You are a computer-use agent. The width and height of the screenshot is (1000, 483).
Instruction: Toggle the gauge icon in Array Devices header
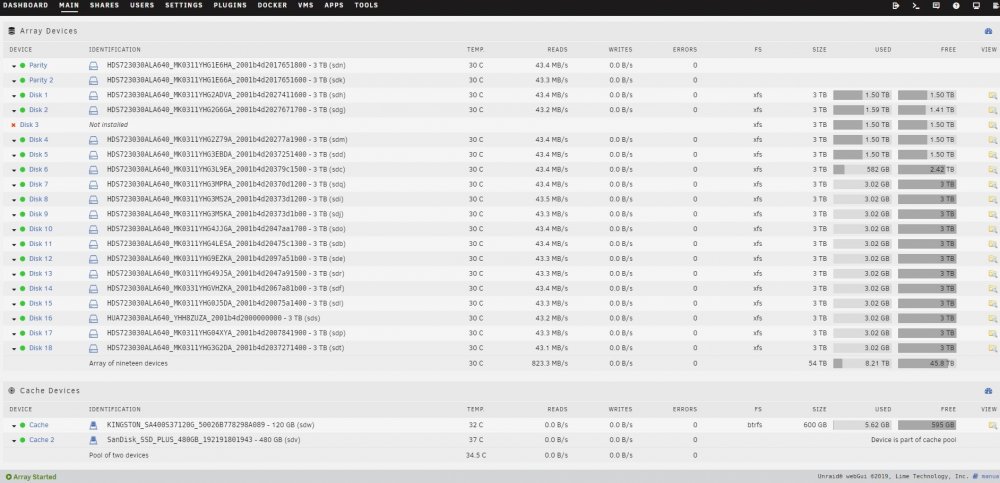989,31
